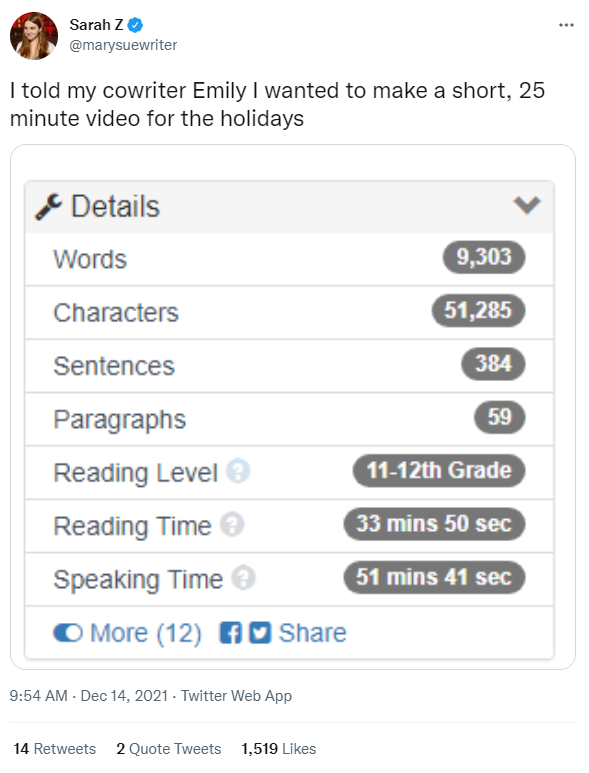This screenshot has height=773, width=589.
Task: Click the Reading Level help icon
Action: pos(238,471)
